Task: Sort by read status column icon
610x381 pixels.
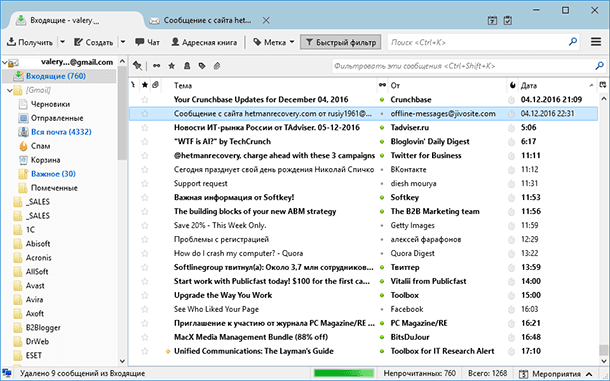Action: (x=382, y=85)
